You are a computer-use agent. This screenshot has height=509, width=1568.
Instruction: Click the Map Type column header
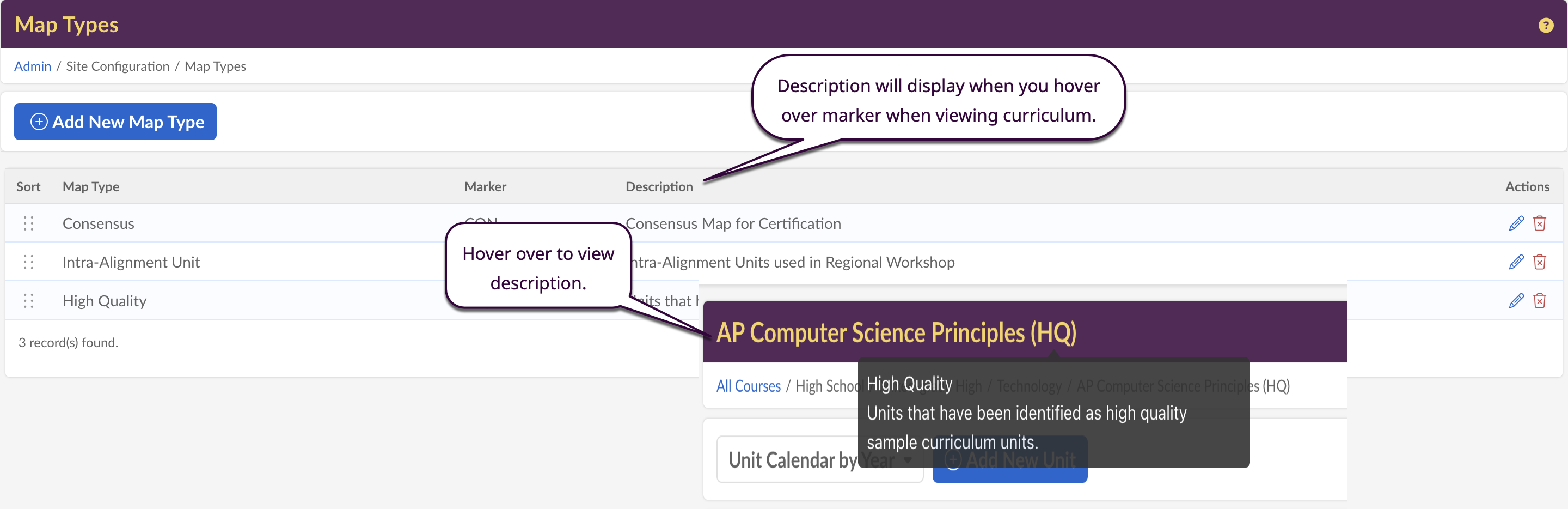(x=91, y=186)
